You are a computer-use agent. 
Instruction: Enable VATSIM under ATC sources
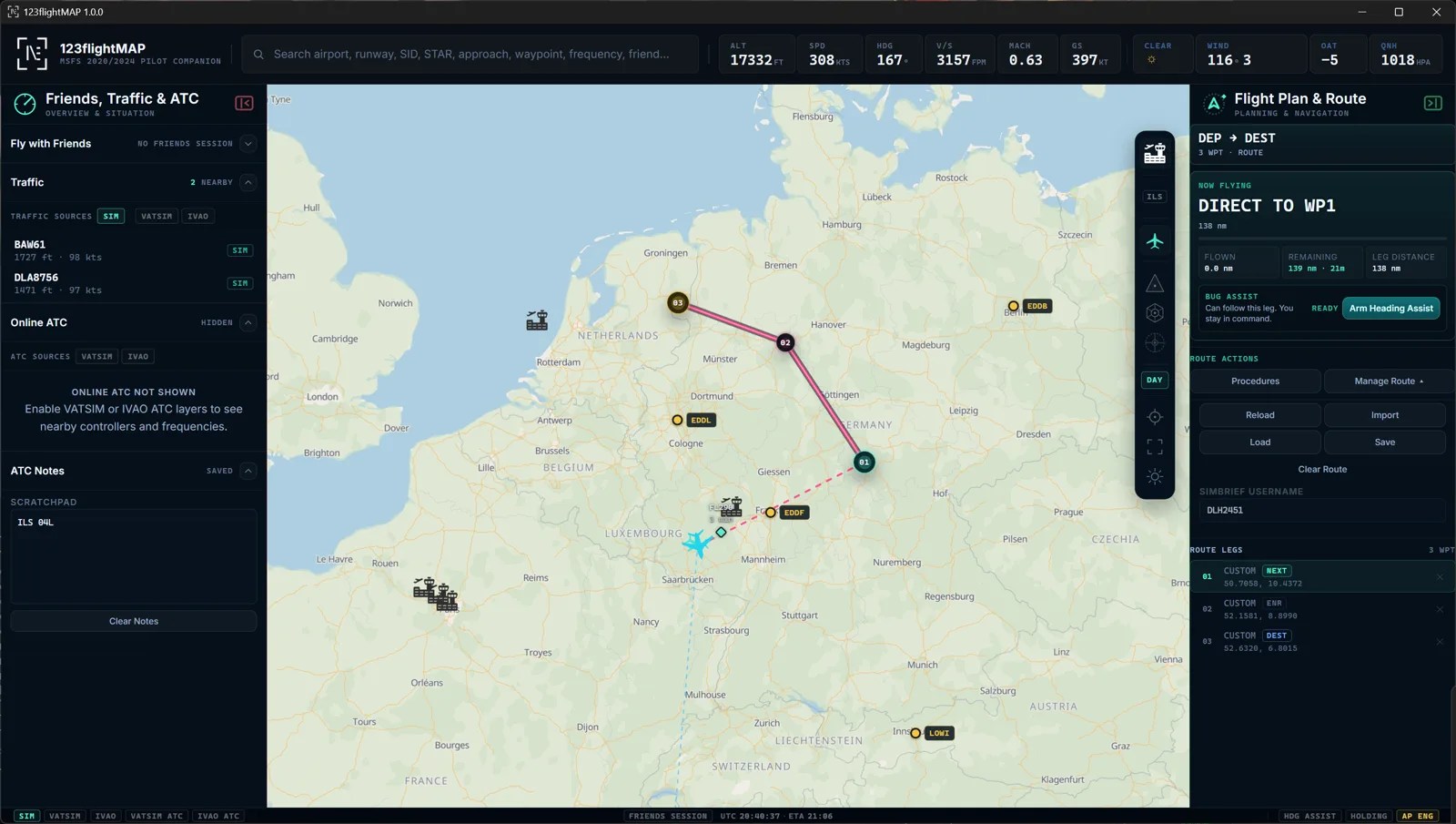point(96,357)
